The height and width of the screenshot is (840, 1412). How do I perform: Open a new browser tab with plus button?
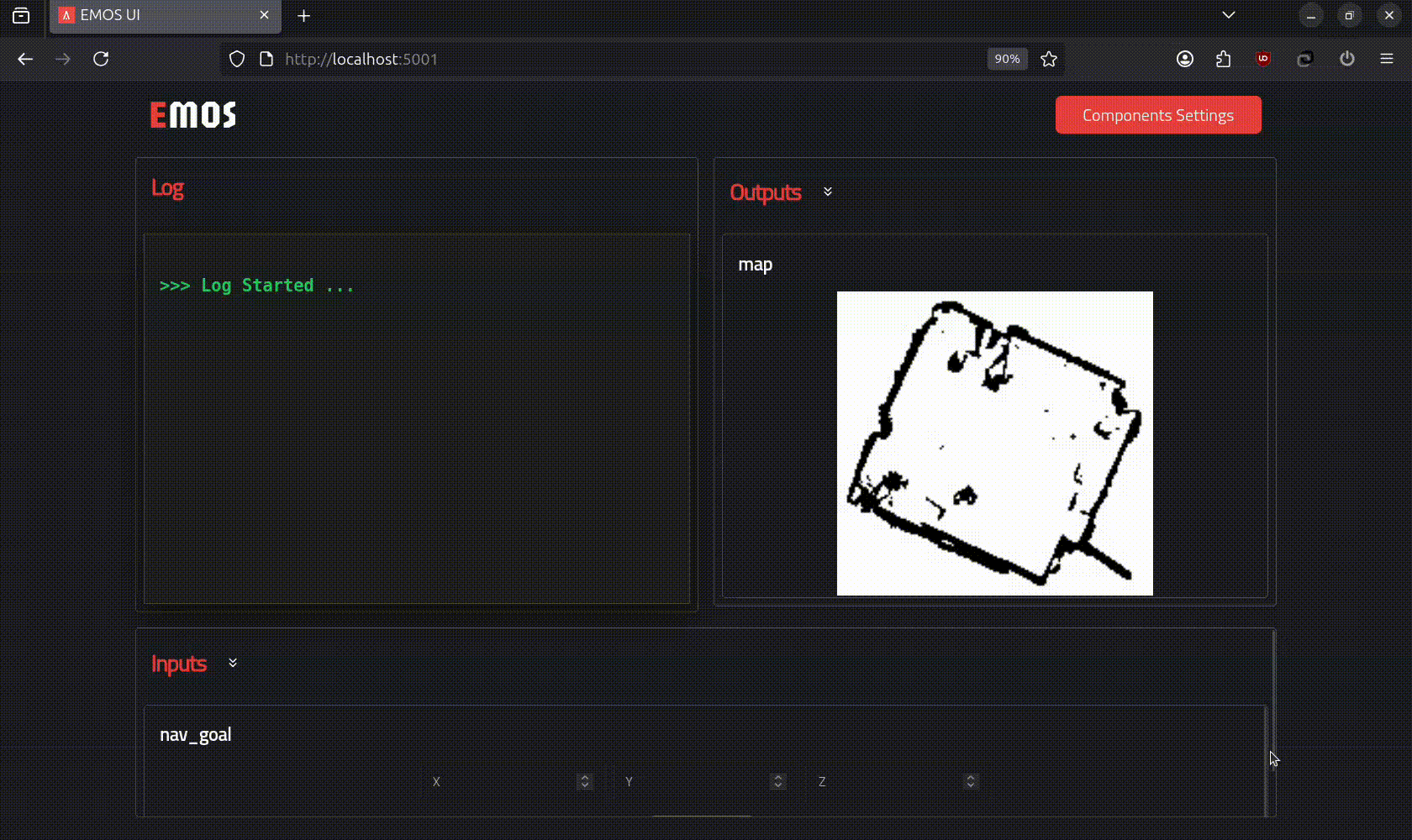click(x=303, y=16)
